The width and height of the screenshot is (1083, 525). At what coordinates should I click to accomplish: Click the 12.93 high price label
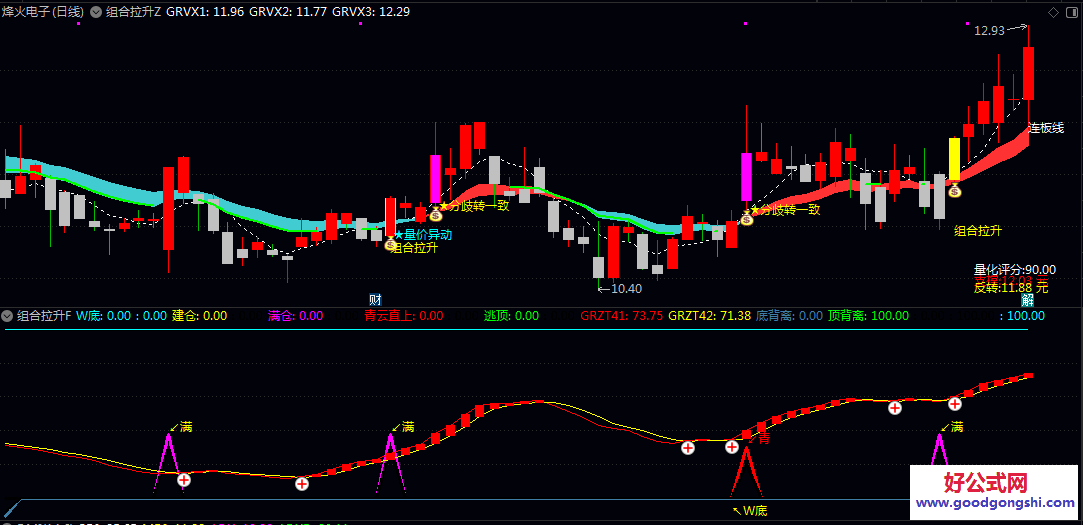tap(990, 31)
